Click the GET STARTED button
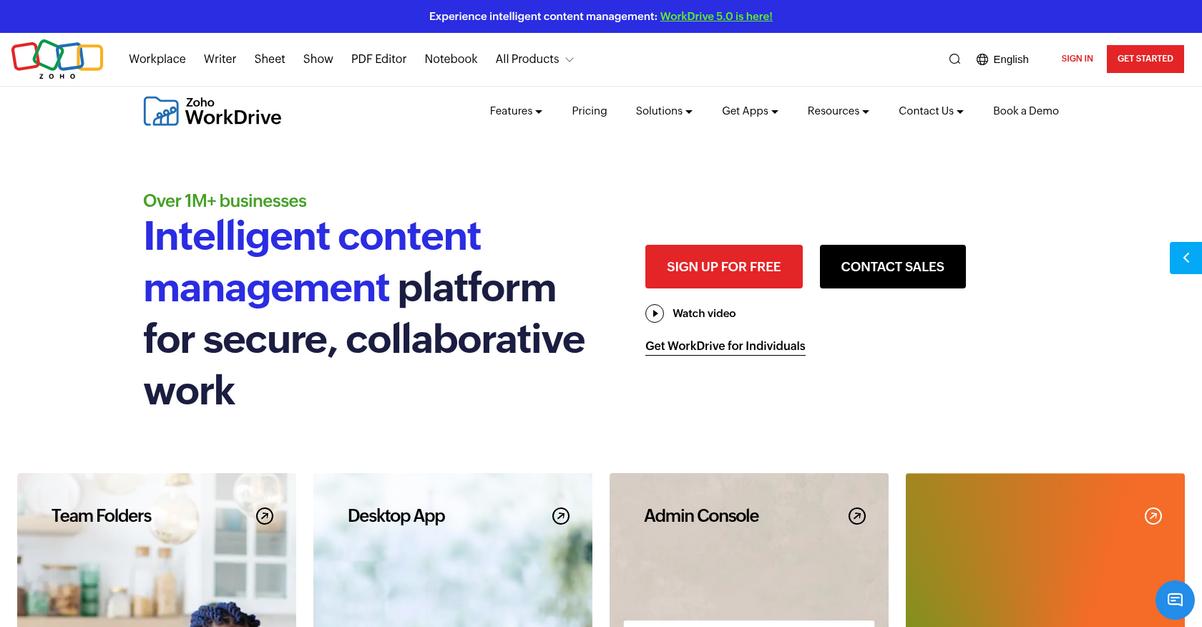The height and width of the screenshot is (627, 1202). 1145,59
